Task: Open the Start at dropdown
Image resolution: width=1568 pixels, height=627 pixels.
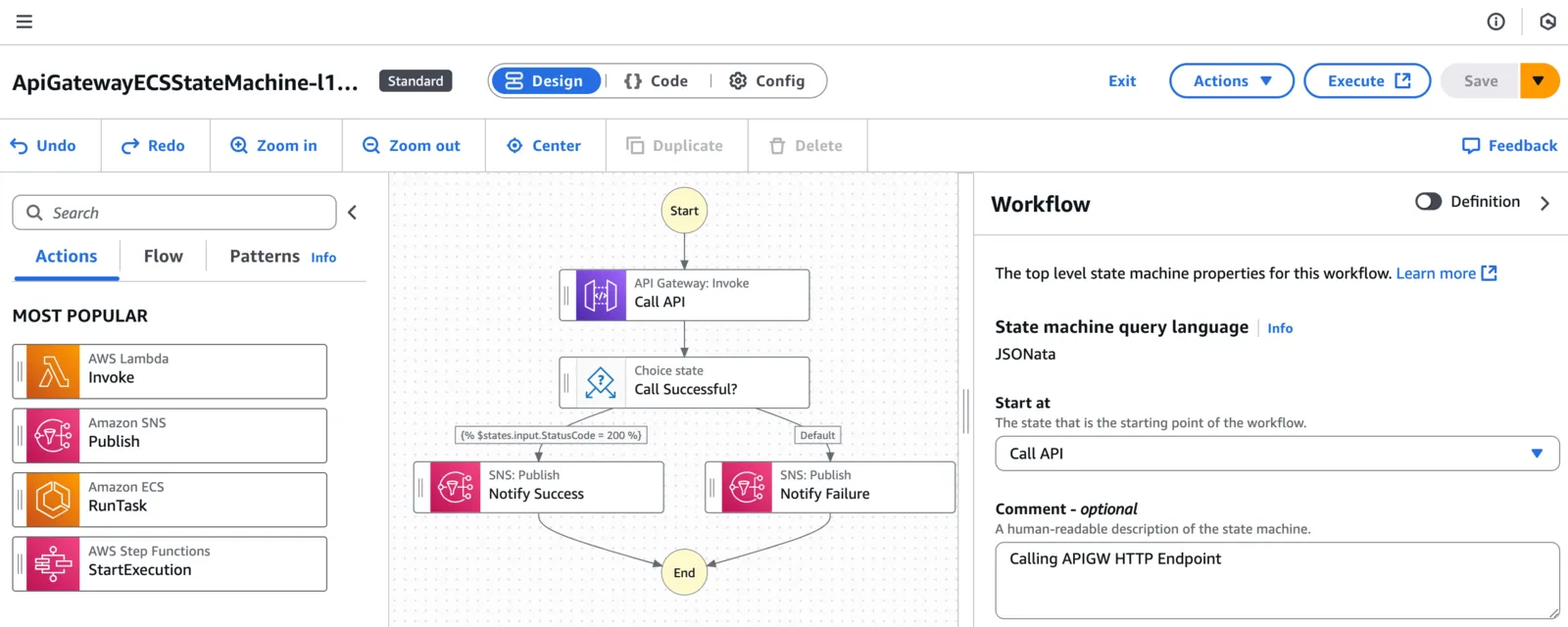Action: (1277, 454)
